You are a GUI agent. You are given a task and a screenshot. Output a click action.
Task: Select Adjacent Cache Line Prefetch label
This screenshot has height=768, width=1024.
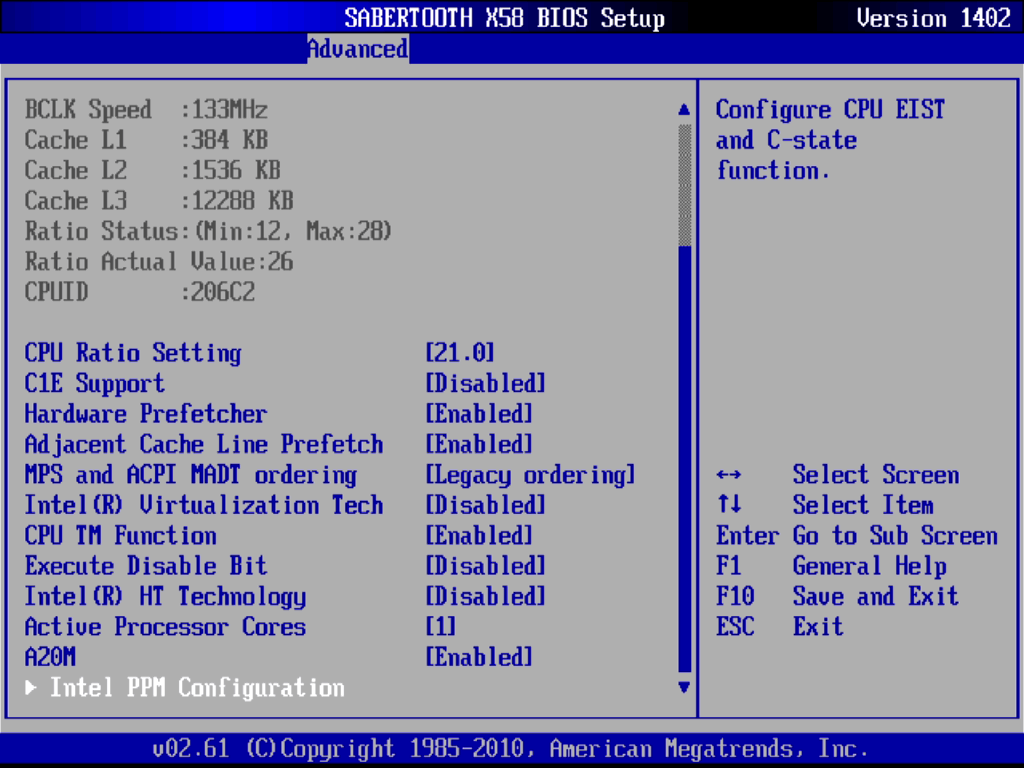pos(204,444)
